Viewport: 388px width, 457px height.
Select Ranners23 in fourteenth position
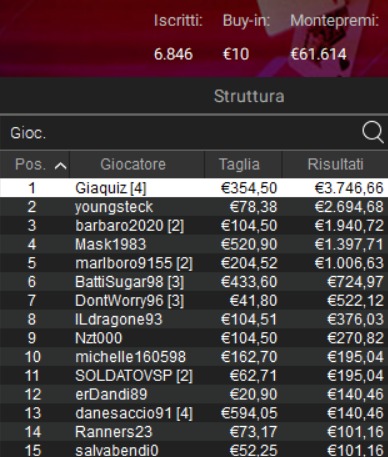[194, 432]
